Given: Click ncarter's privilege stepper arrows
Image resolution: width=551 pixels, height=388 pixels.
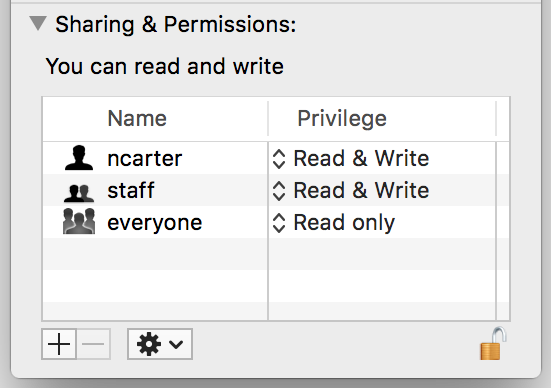Looking at the screenshot, I should click(279, 159).
